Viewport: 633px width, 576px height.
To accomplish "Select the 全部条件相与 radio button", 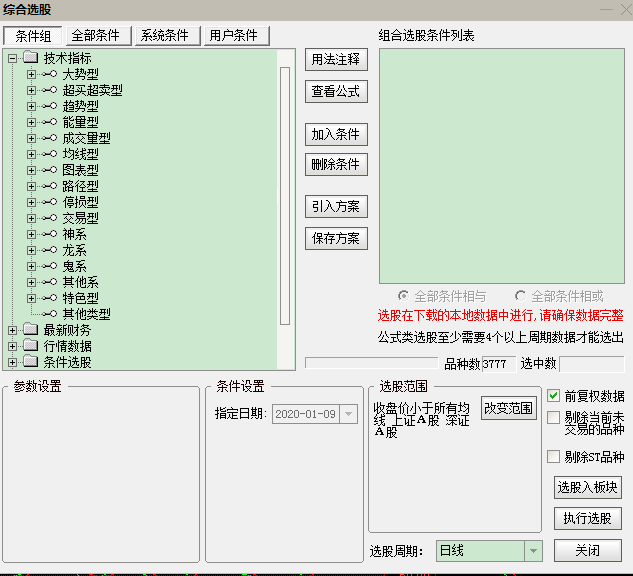I will tap(403, 296).
